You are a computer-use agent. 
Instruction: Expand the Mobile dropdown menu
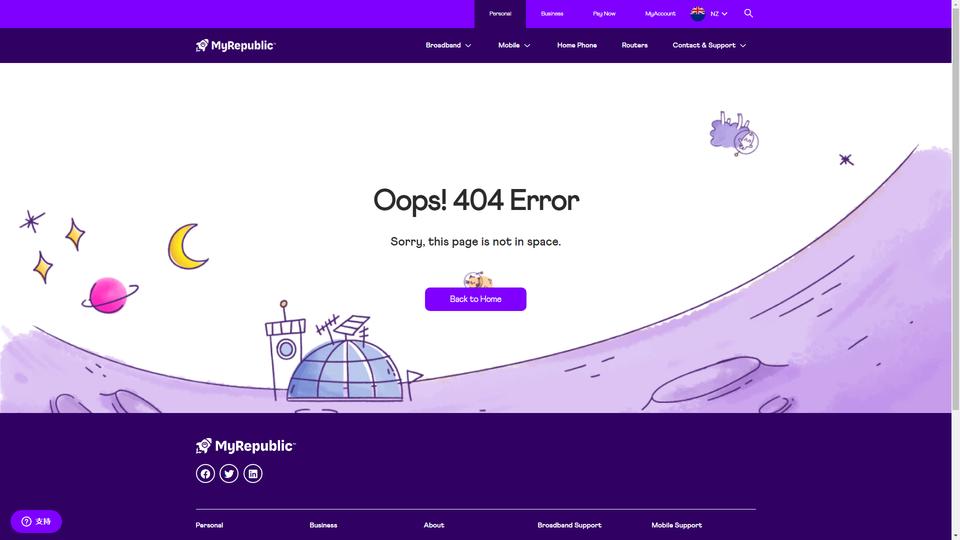point(514,45)
